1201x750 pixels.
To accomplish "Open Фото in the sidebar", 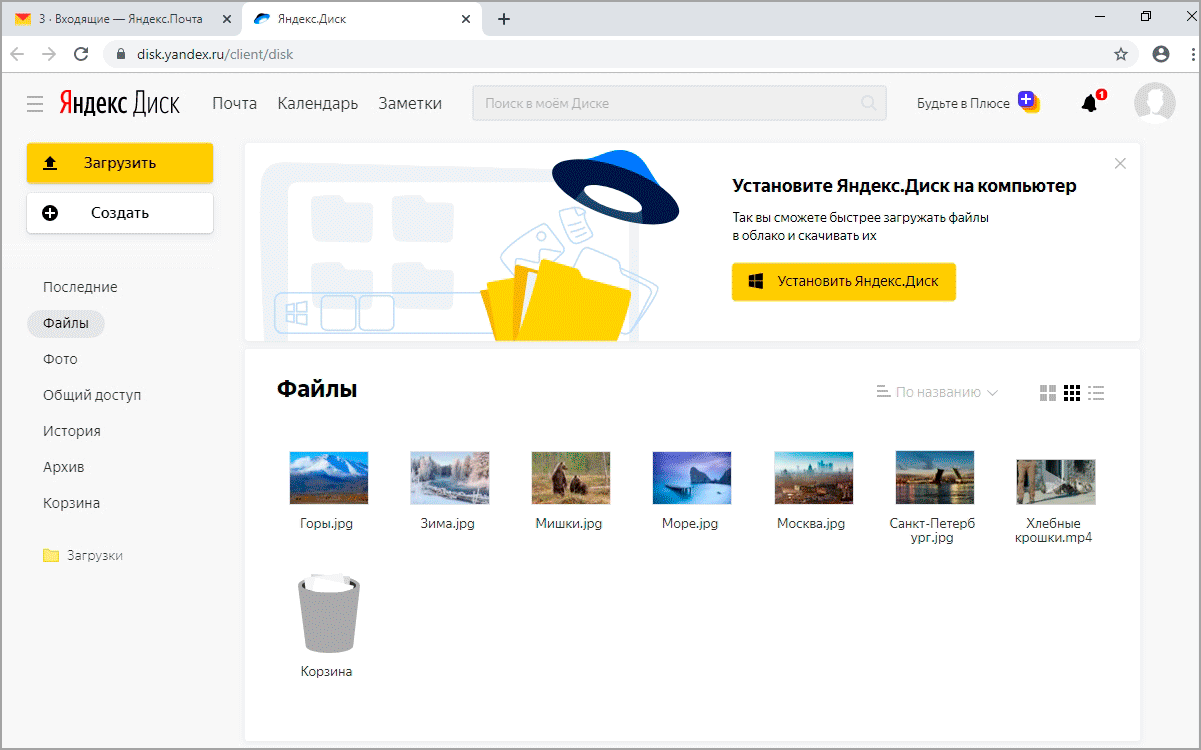I will (x=60, y=359).
